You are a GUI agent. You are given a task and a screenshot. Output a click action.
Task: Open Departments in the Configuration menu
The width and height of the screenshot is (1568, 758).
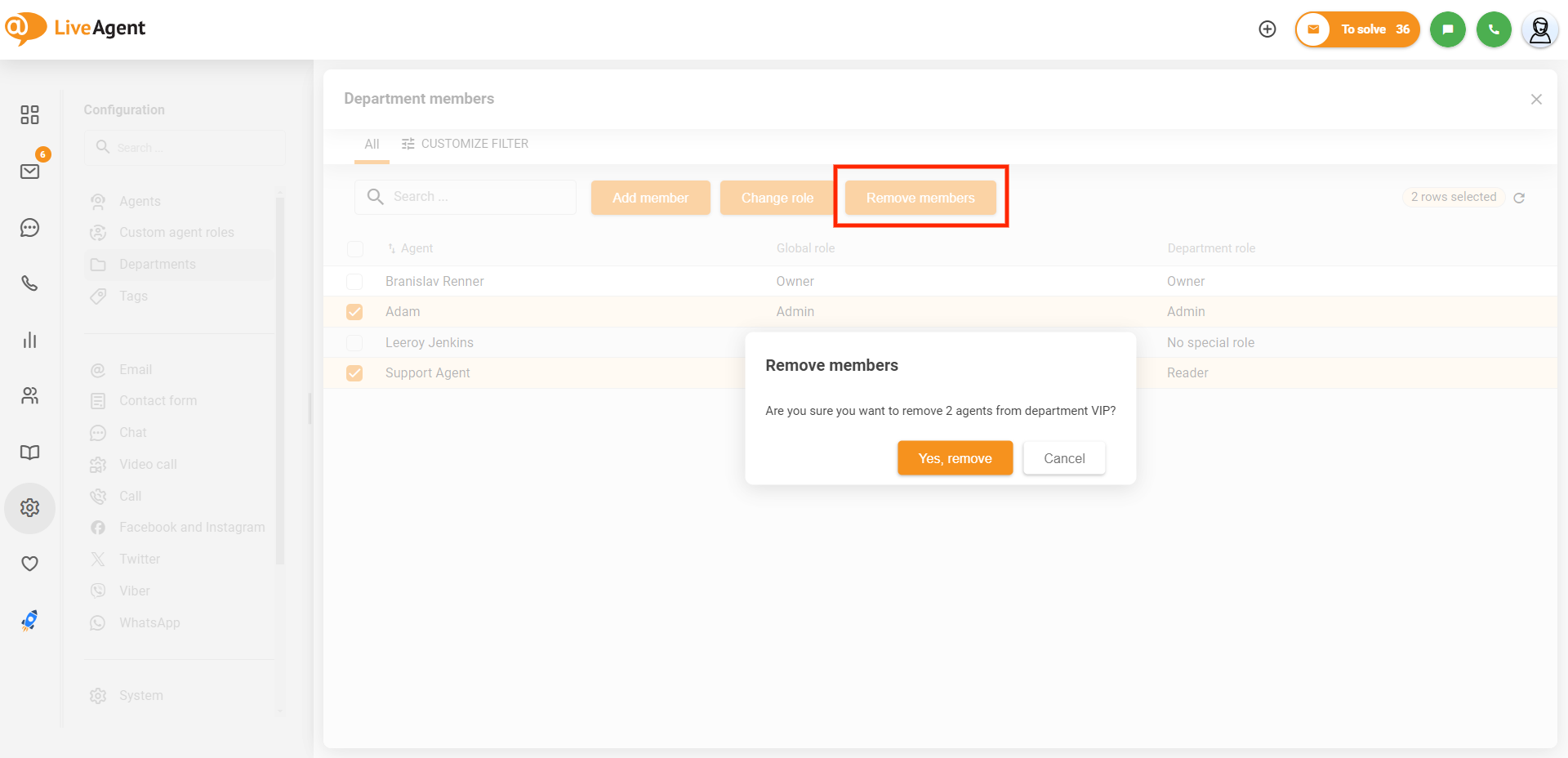pyautogui.click(x=157, y=265)
